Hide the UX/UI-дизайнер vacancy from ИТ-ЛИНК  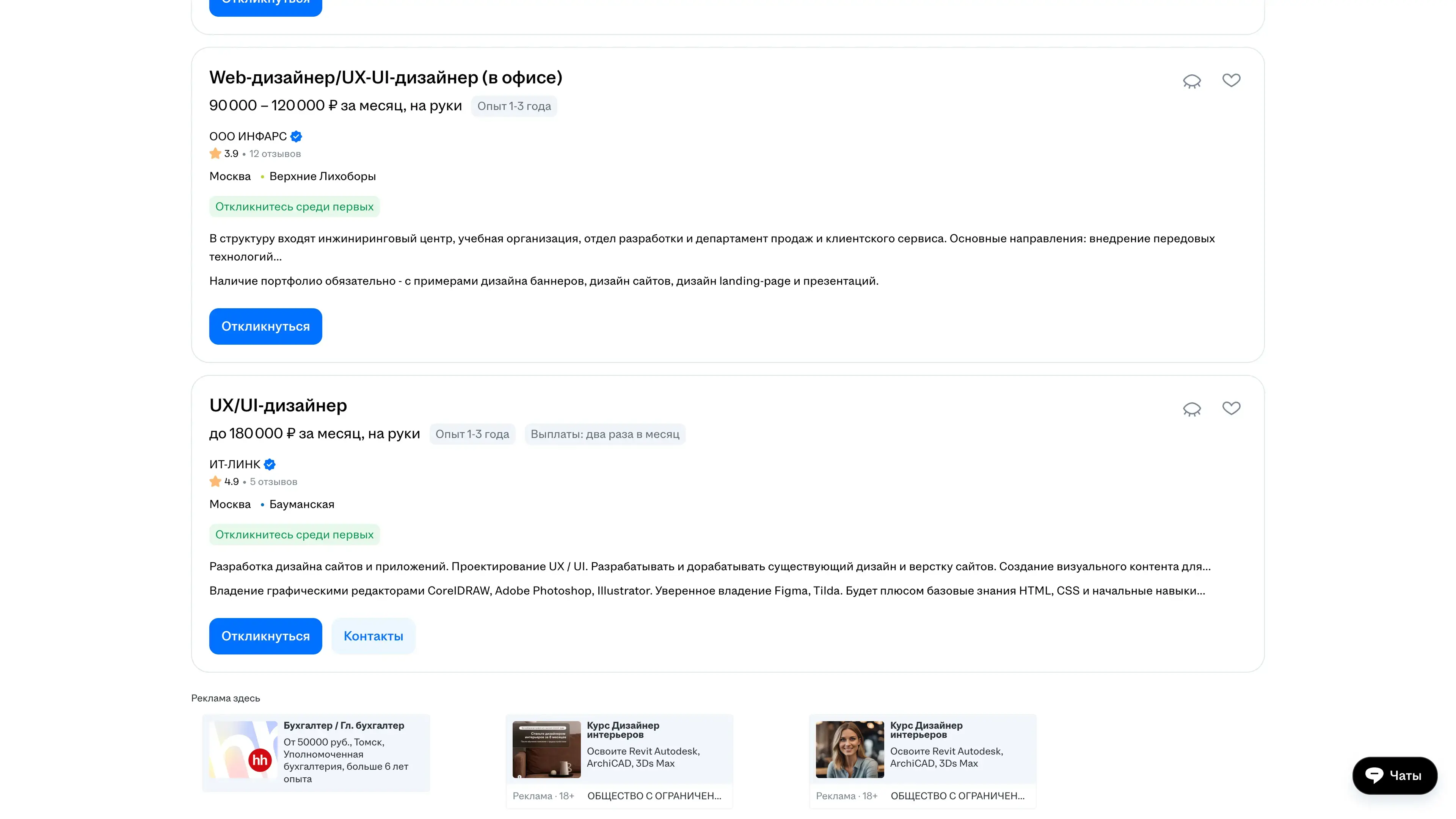coord(1191,409)
